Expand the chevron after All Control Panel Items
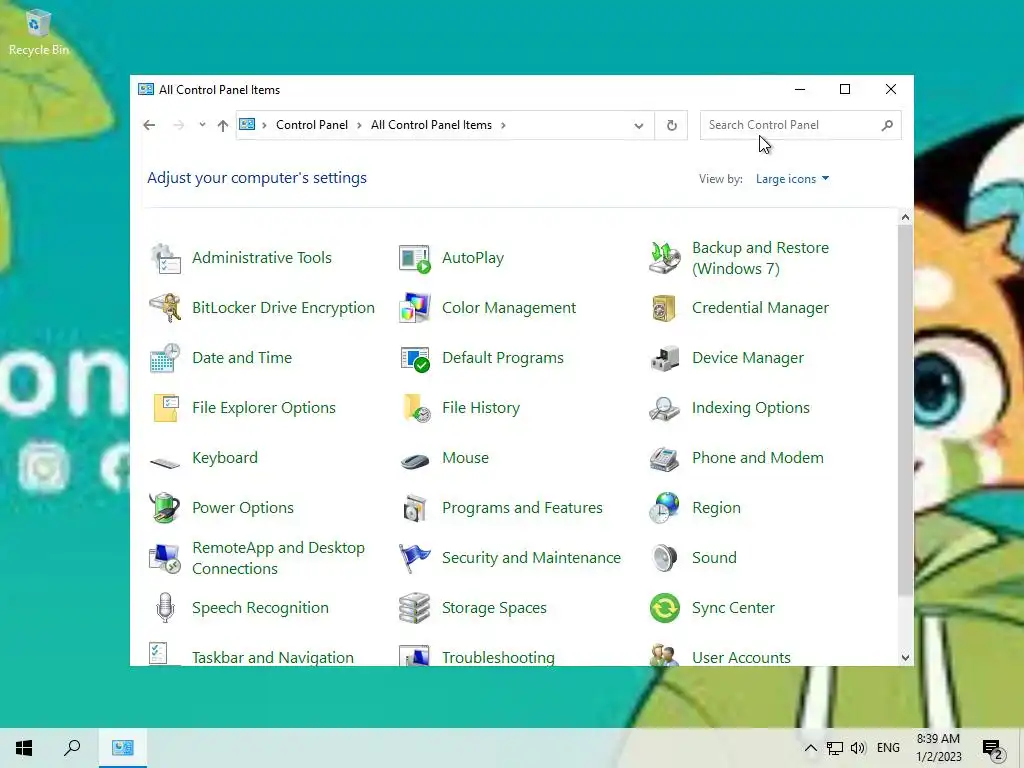 503,125
